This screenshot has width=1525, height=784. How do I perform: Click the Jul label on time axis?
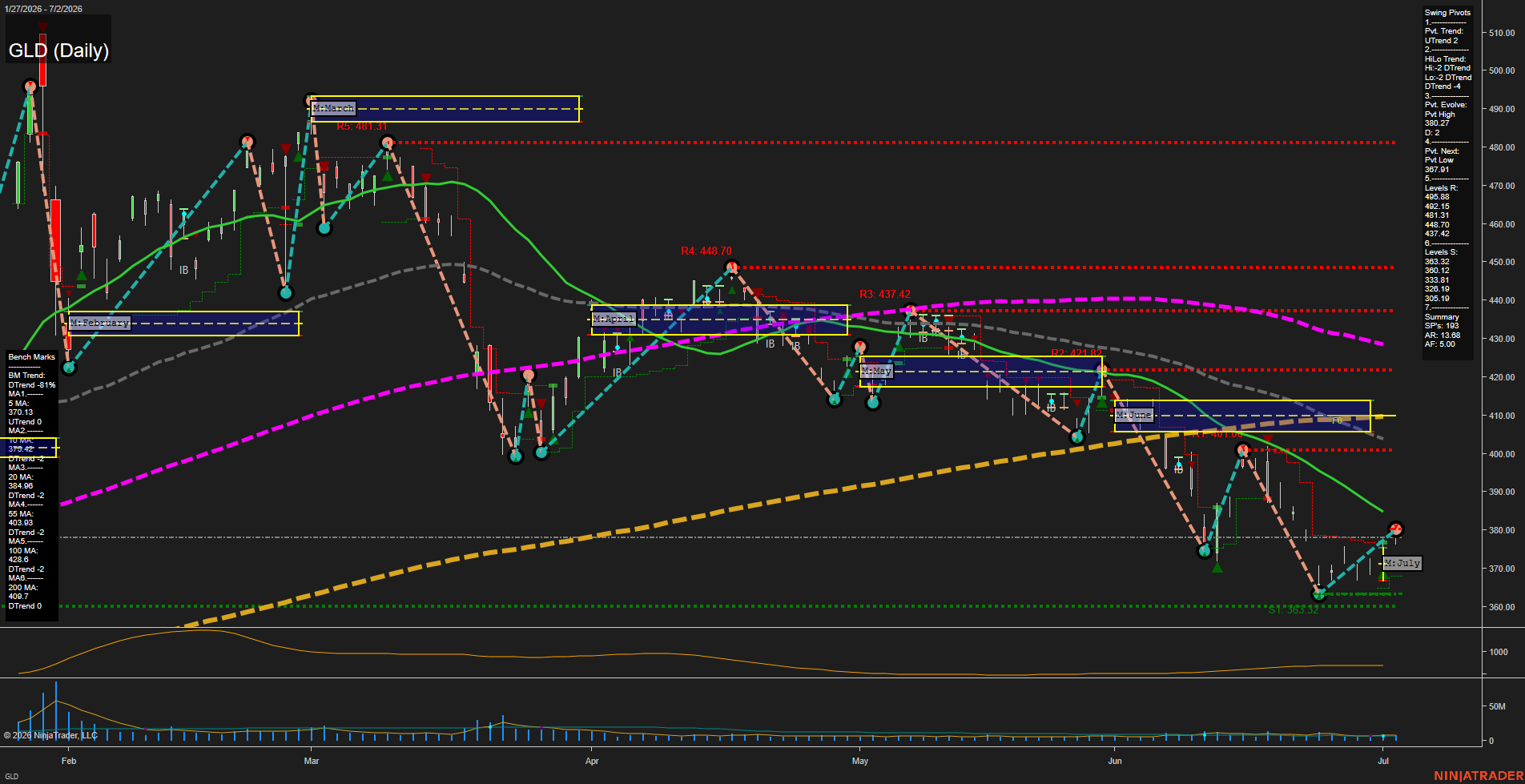click(x=1383, y=761)
